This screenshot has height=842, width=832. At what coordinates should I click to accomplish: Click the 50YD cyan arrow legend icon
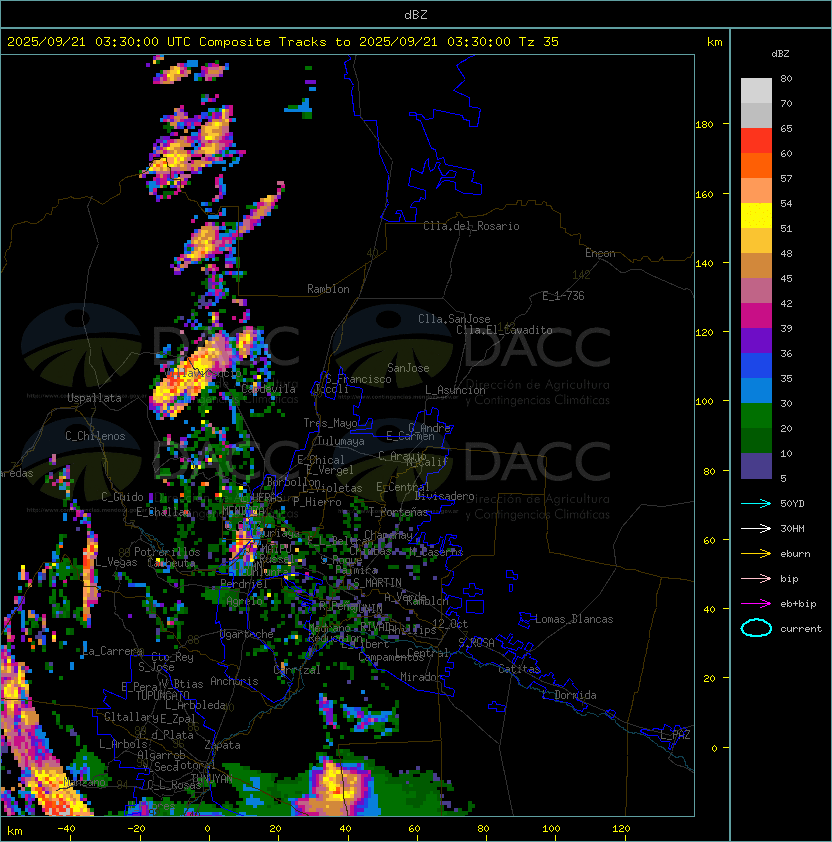click(756, 503)
